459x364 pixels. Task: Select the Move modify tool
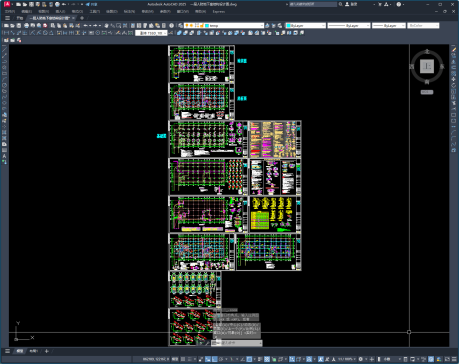click(454, 79)
